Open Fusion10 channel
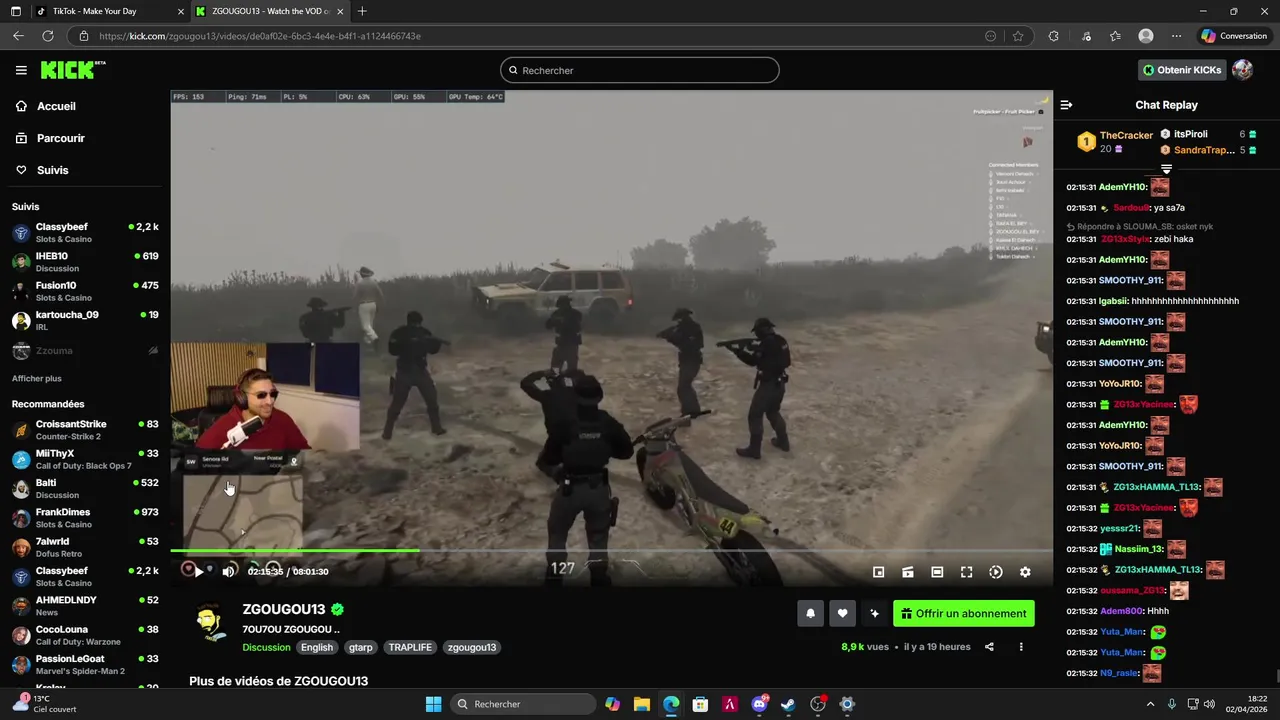Viewport: 1280px width, 720px height. coord(85,290)
